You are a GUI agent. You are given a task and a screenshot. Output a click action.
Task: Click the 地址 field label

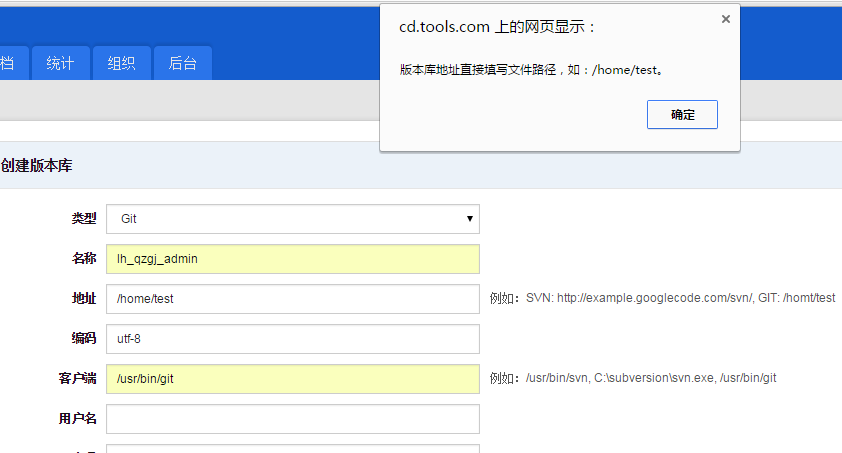[84, 298]
